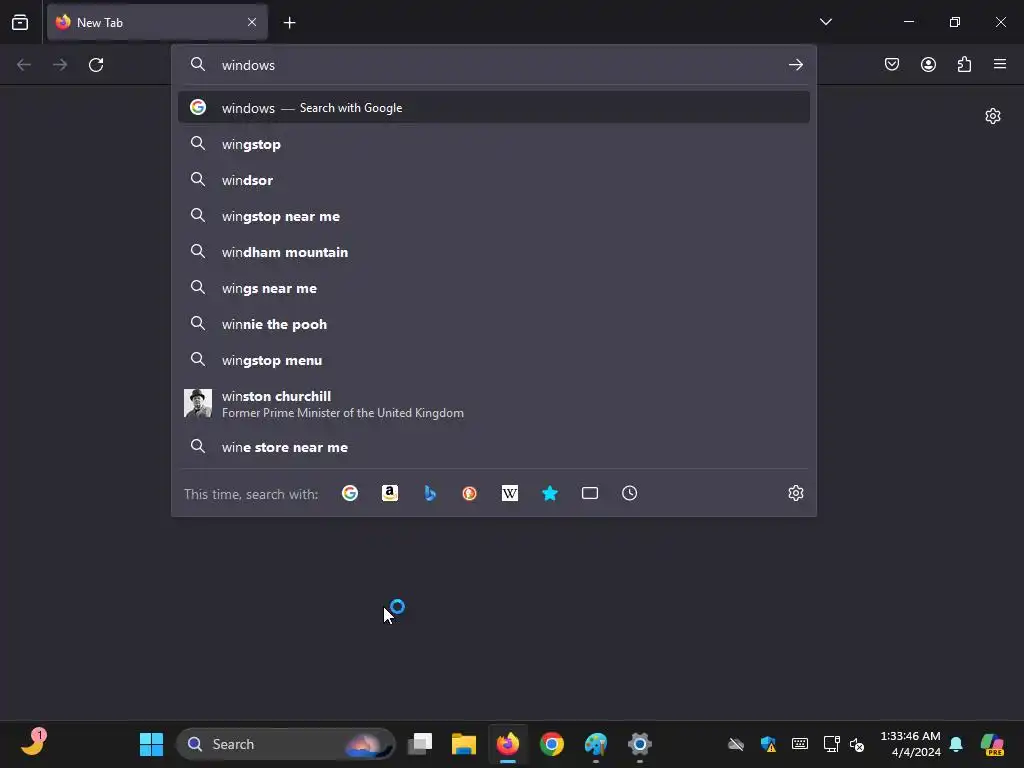
Task: Choose the windsor suggestion
Action: 494,180
